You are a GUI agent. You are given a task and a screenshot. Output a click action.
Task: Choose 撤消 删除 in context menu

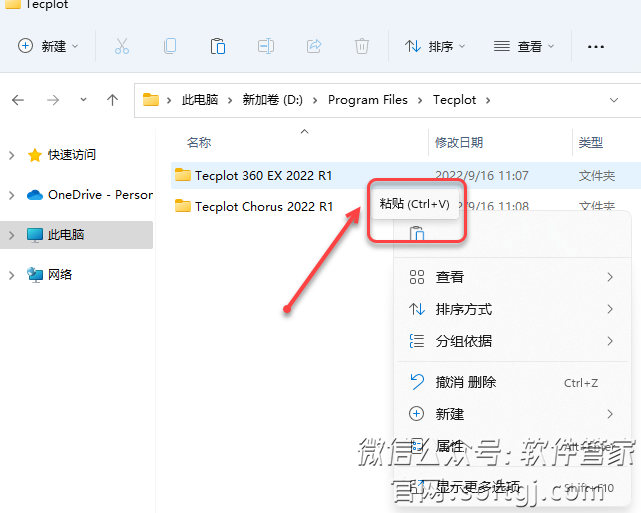coord(512,383)
